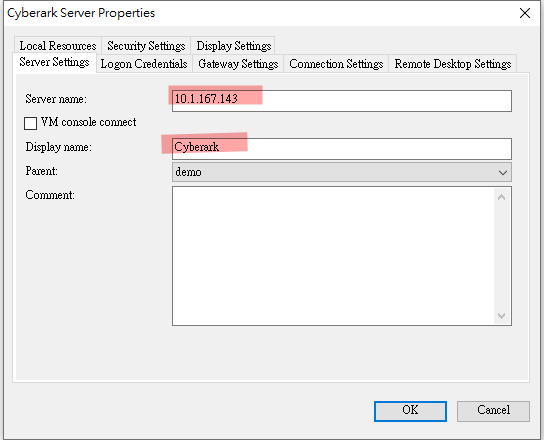The width and height of the screenshot is (544, 440).
Task: Click inside the Comment text area
Action: click(x=333, y=256)
